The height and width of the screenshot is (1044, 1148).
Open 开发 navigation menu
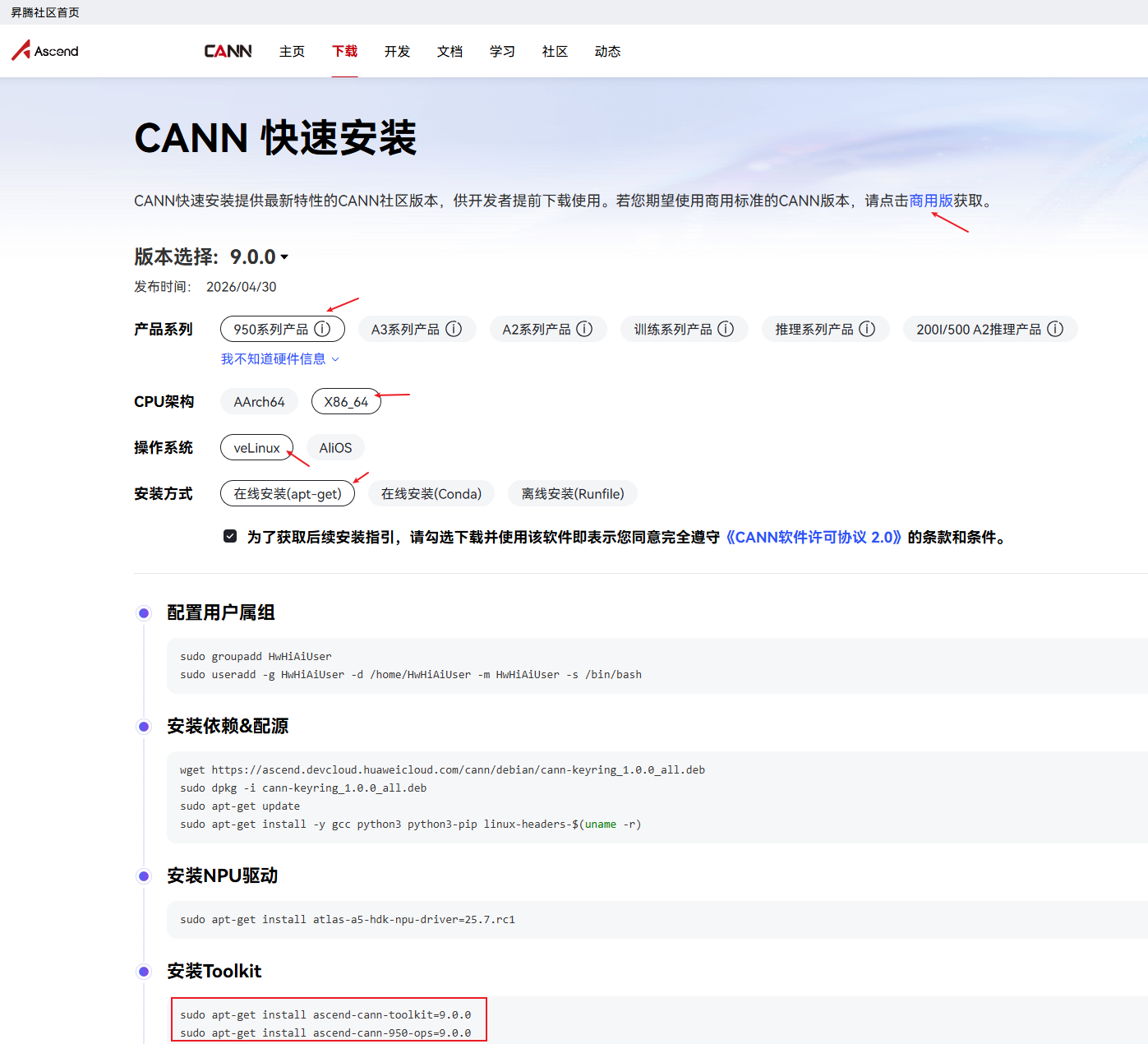pos(397,51)
